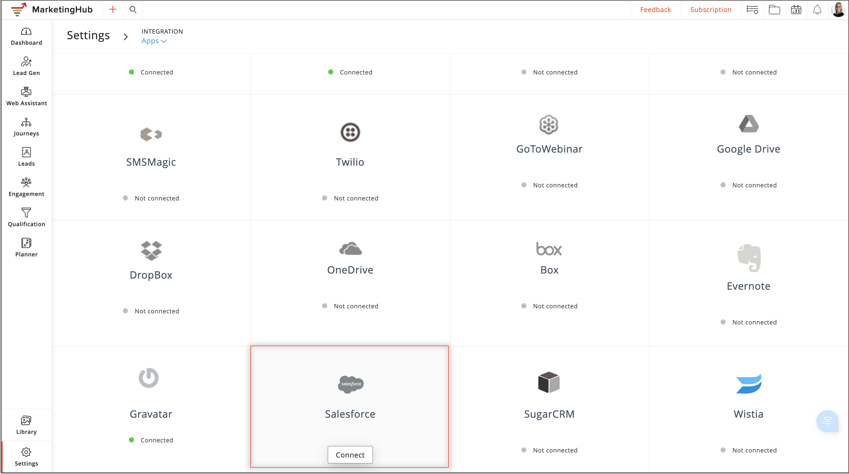Open the list view icon in header

point(752,9)
